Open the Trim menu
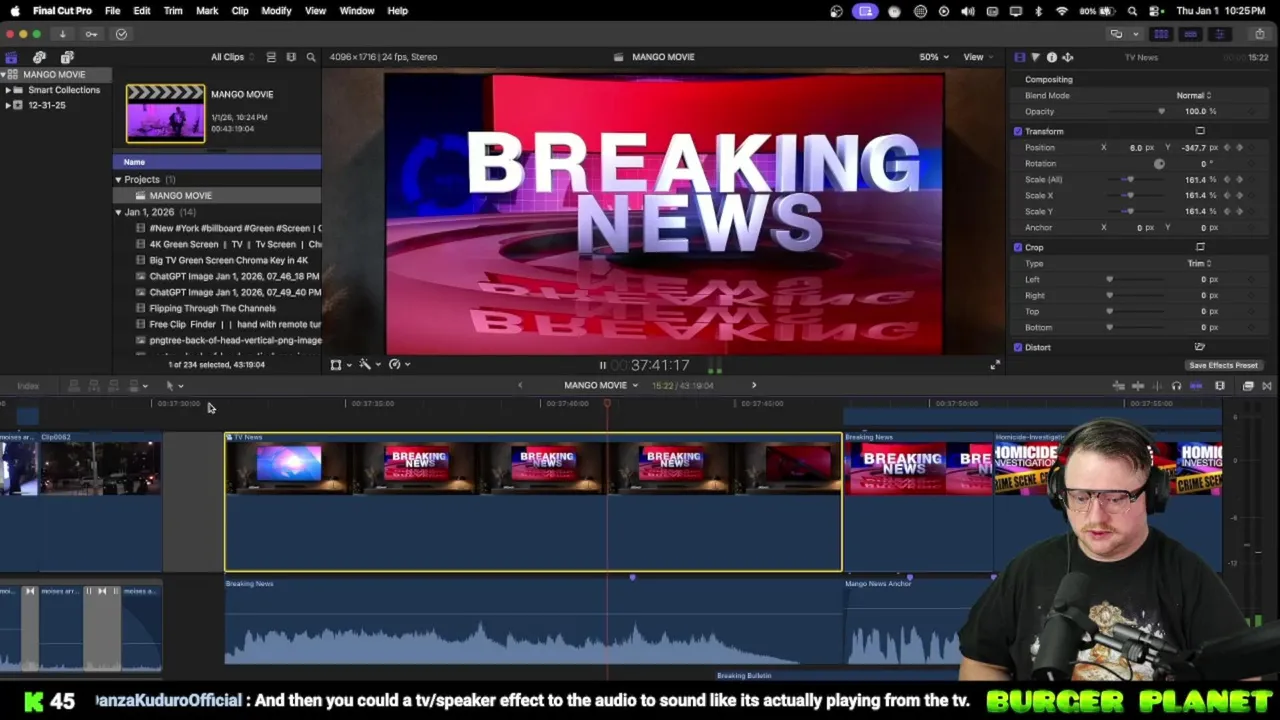The height and width of the screenshot is (720, 1280). pyautogui.click(x=173, y=11)
